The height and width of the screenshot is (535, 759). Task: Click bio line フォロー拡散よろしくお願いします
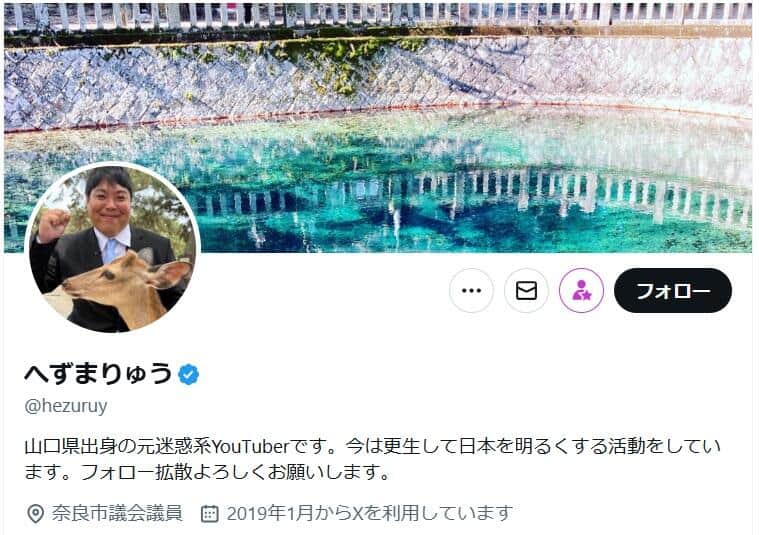[235, 472]
